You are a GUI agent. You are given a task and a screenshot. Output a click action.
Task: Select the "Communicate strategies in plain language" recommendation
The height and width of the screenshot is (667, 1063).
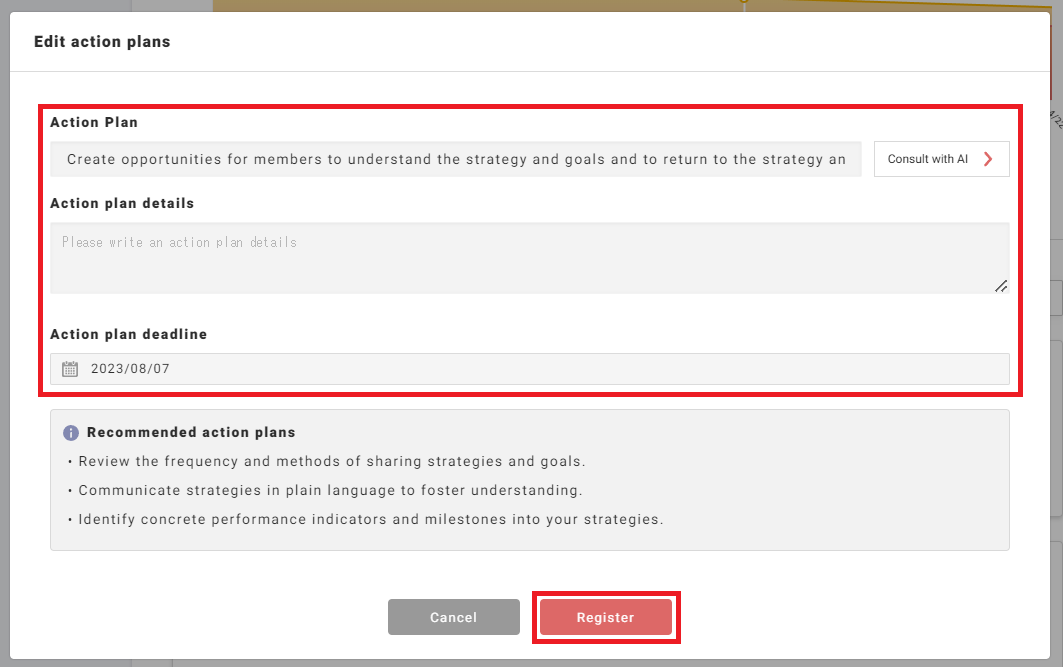pos(330,491)
